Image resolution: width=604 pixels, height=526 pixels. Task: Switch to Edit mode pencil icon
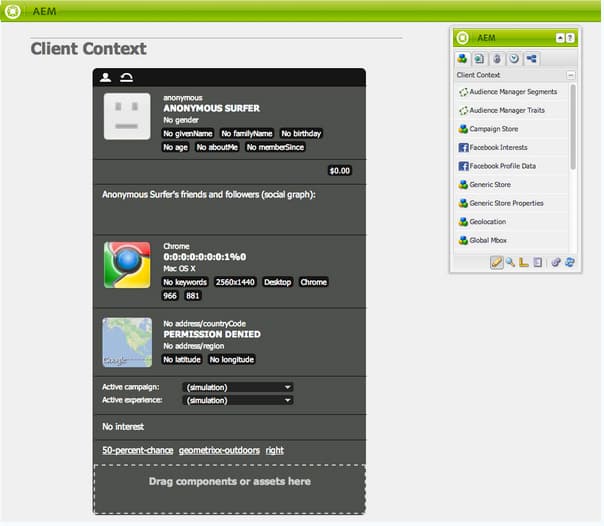(497, 262)
